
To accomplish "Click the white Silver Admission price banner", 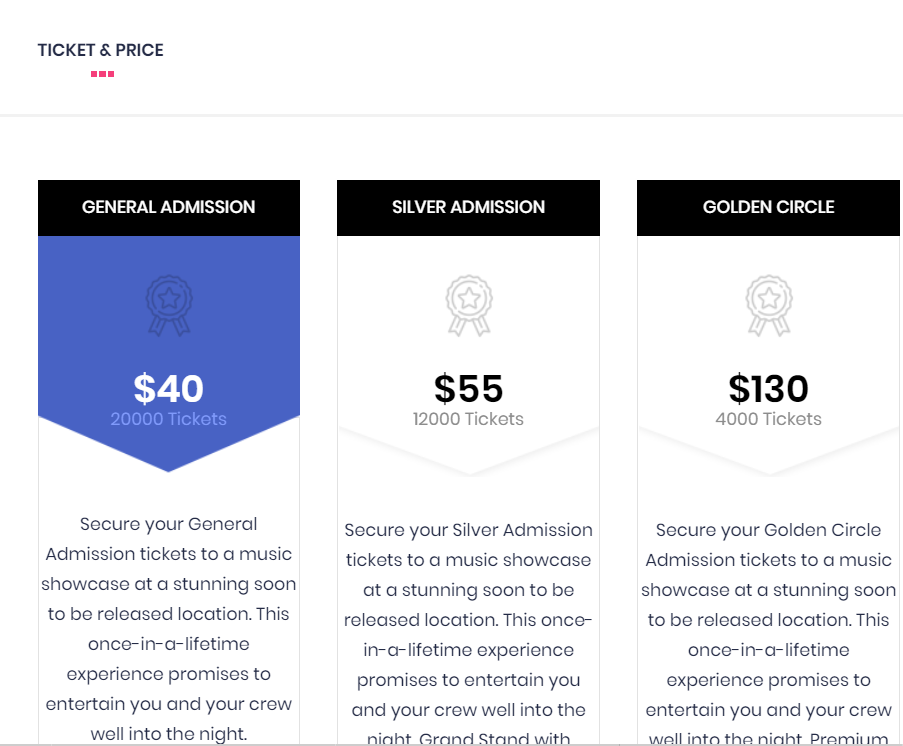I will tap(468, 355).
